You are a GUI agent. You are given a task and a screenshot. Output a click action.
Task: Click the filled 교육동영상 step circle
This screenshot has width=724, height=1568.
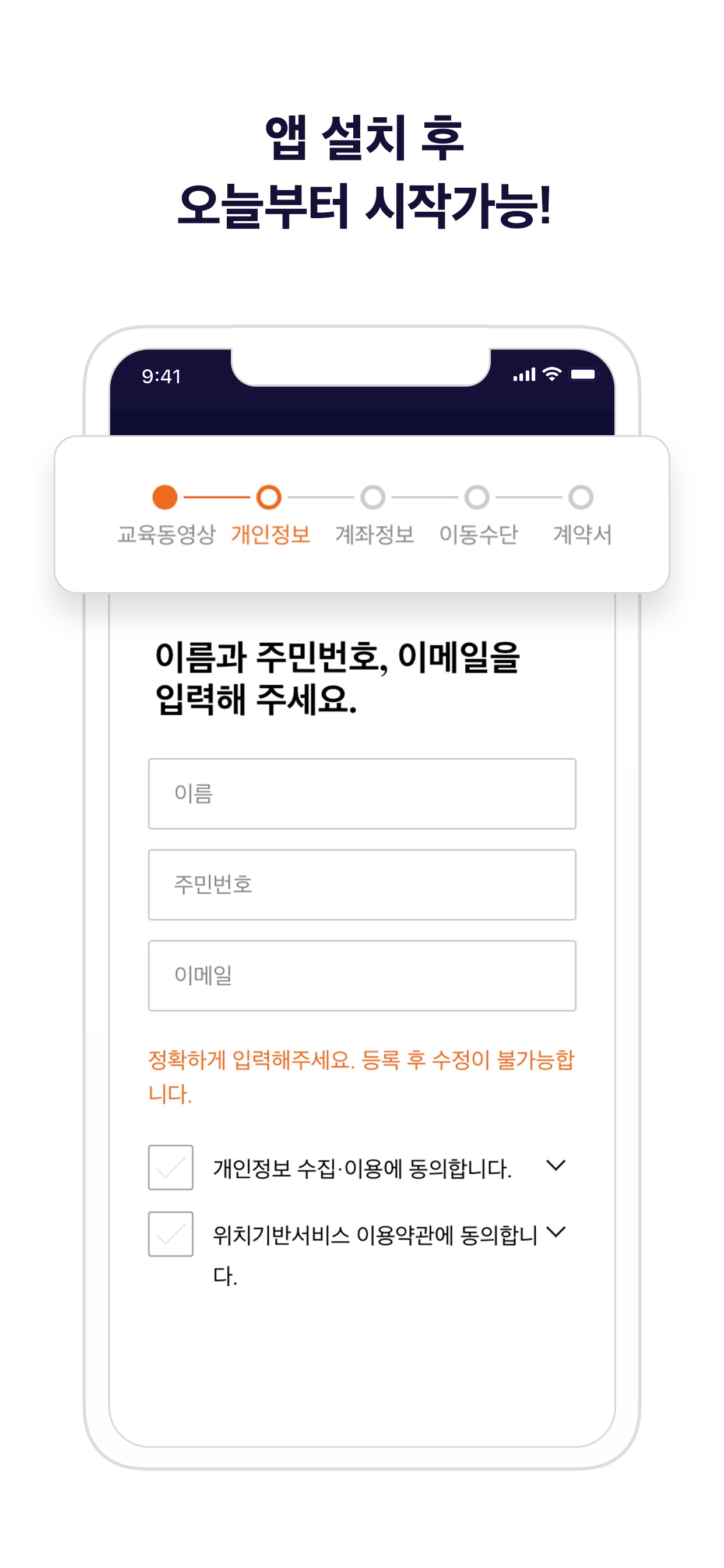[x=165, y=498]
